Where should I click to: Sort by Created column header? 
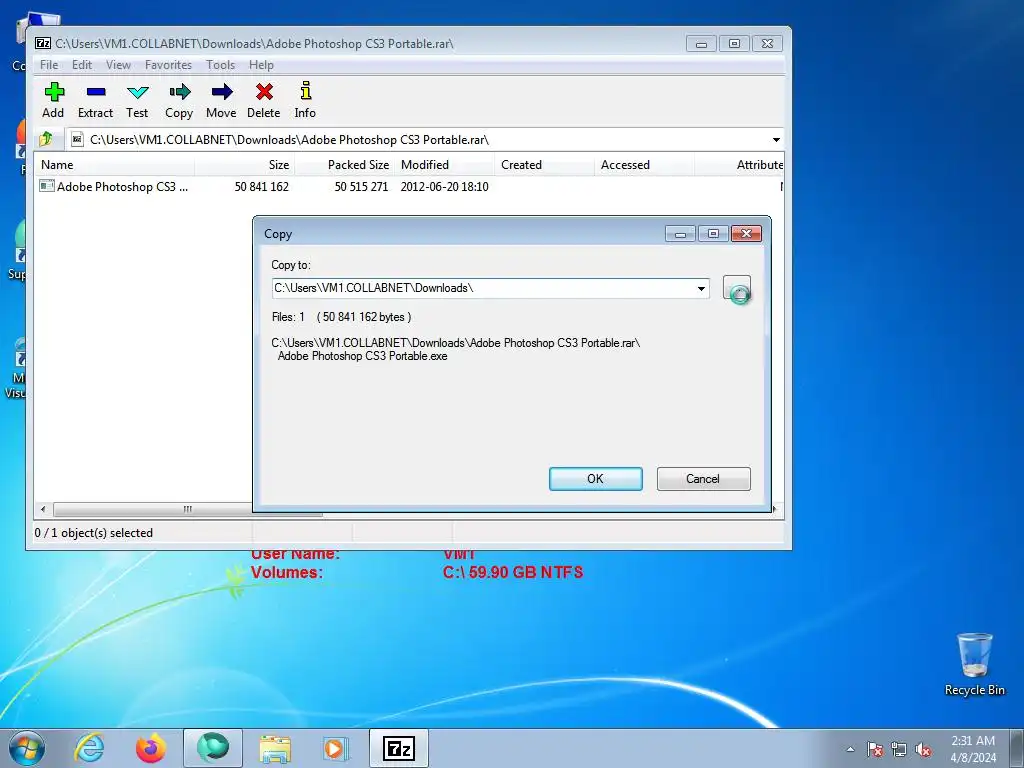(544, 165)
